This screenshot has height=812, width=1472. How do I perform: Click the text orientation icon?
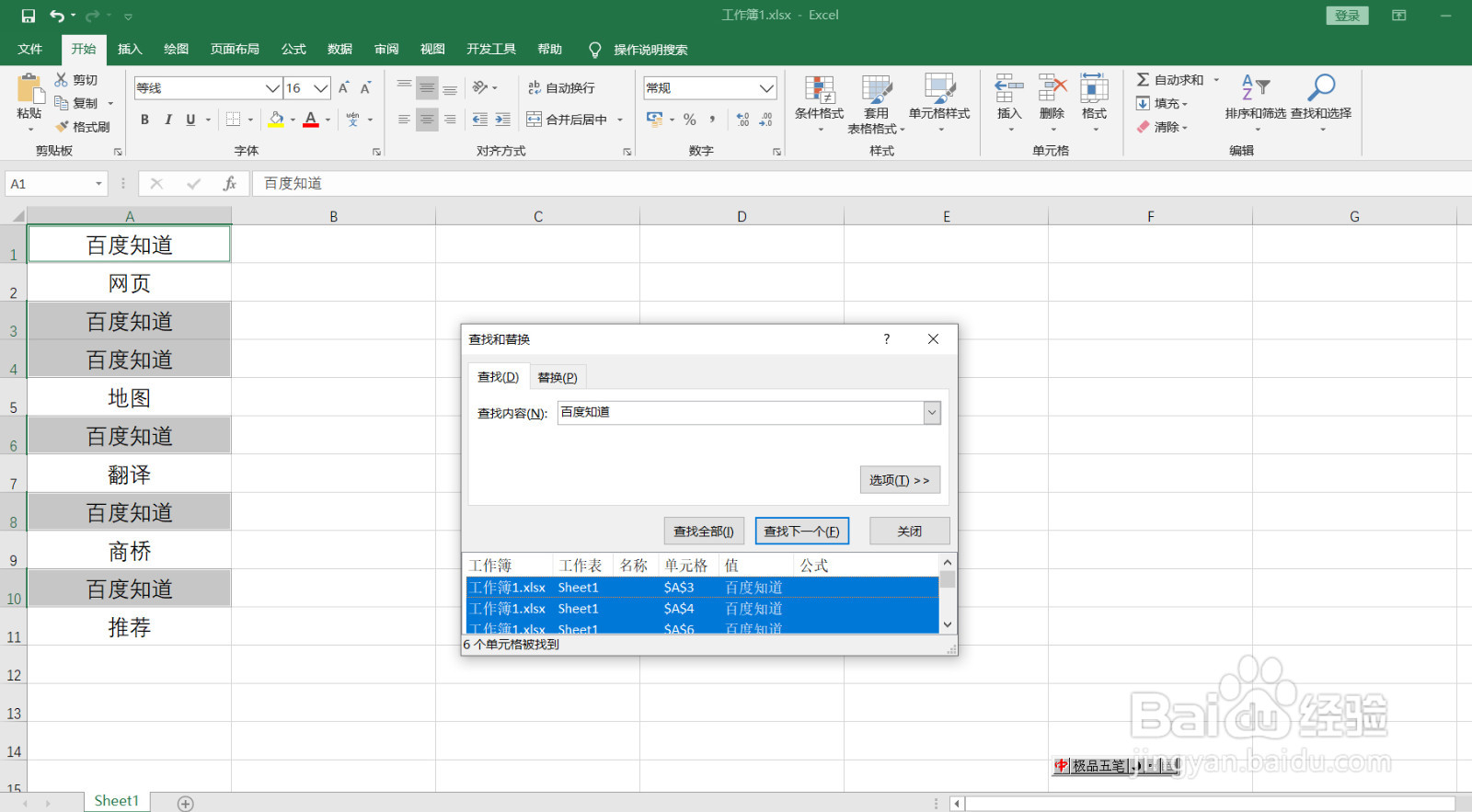[480, 88]
